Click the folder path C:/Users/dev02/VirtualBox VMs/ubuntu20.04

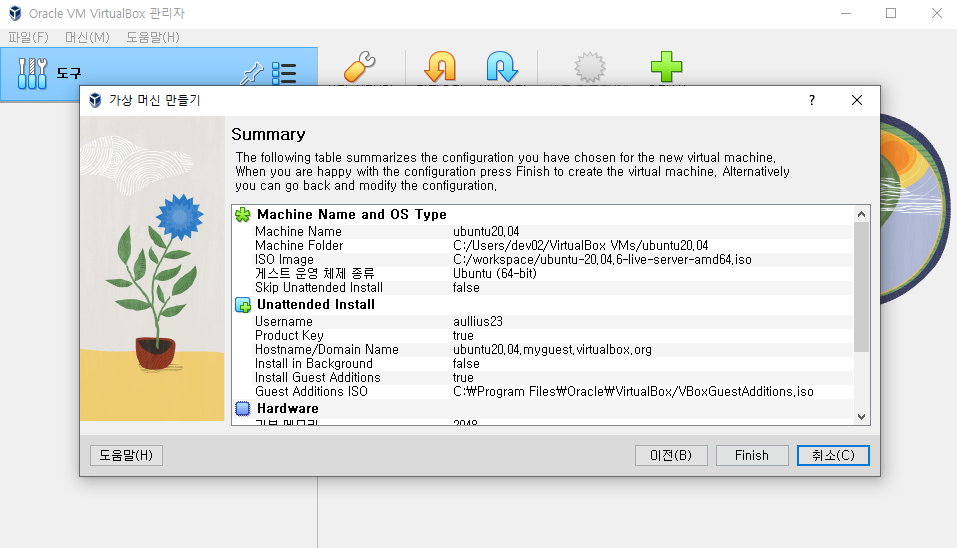click(580, 245)
